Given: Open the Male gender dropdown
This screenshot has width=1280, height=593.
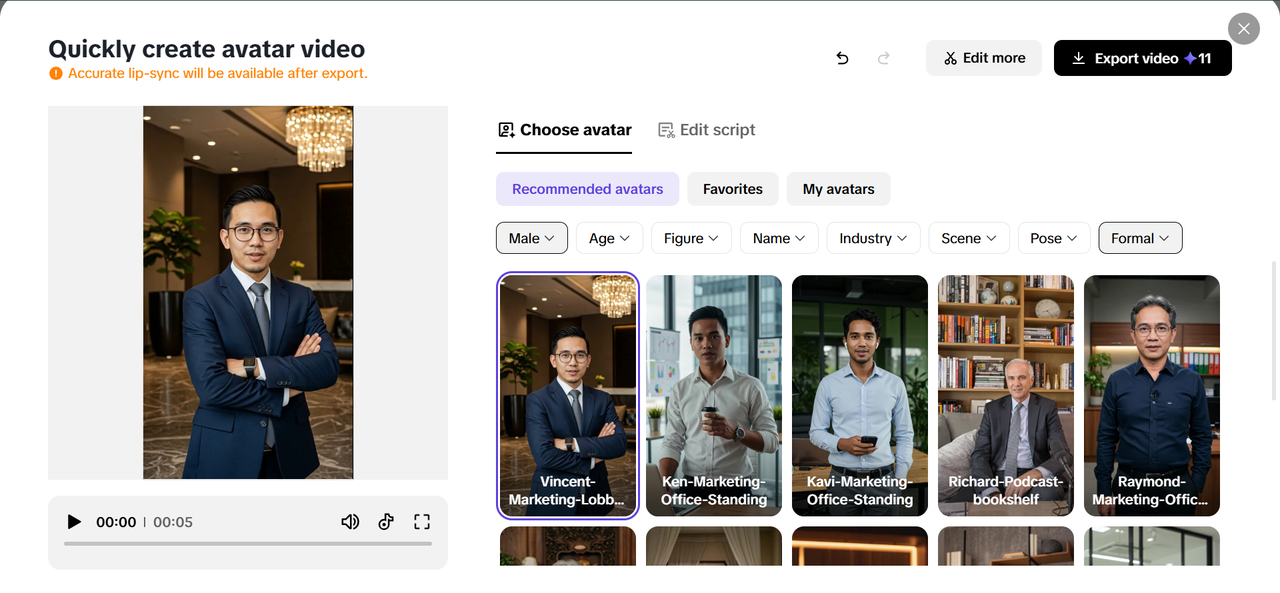Looking at the screenshot, I should coord(532,238).
